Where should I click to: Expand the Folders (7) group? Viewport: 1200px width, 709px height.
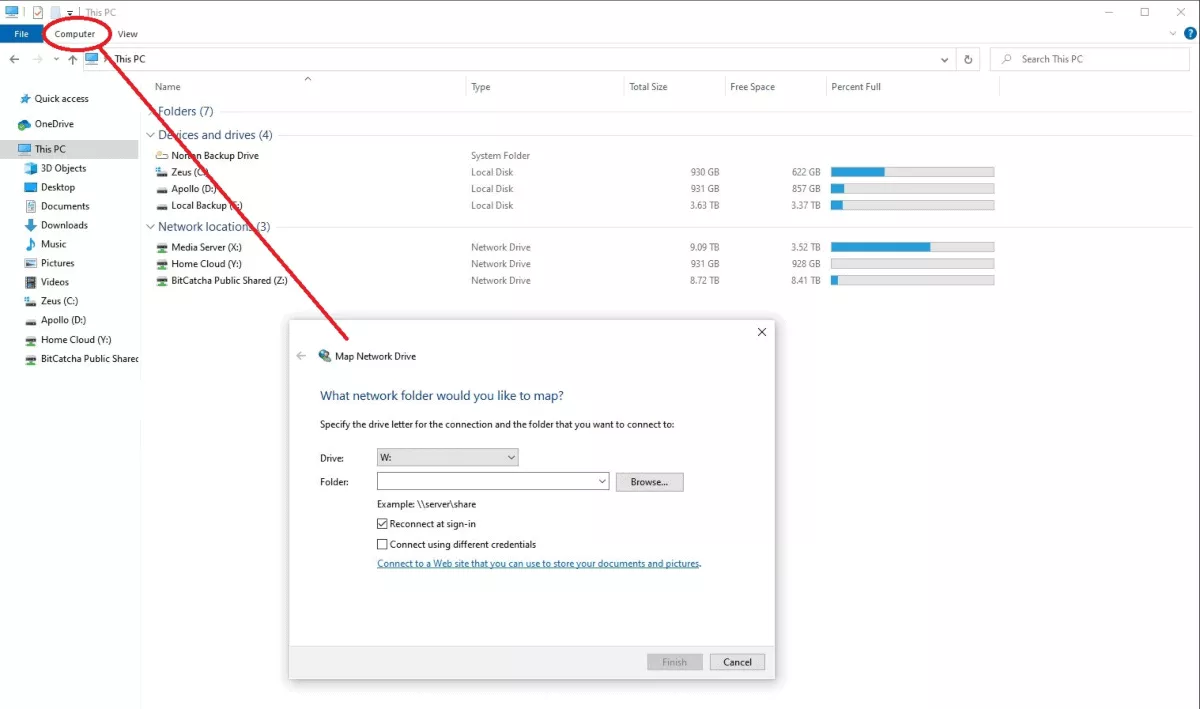coord(152,112)
